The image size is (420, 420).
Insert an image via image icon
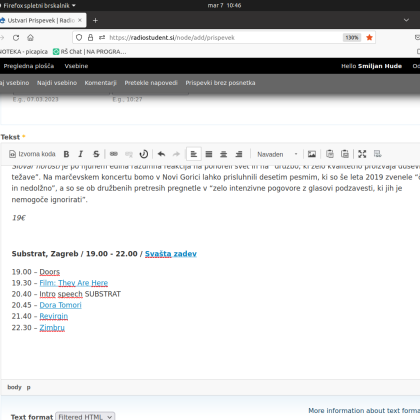(x=312, y=154)
